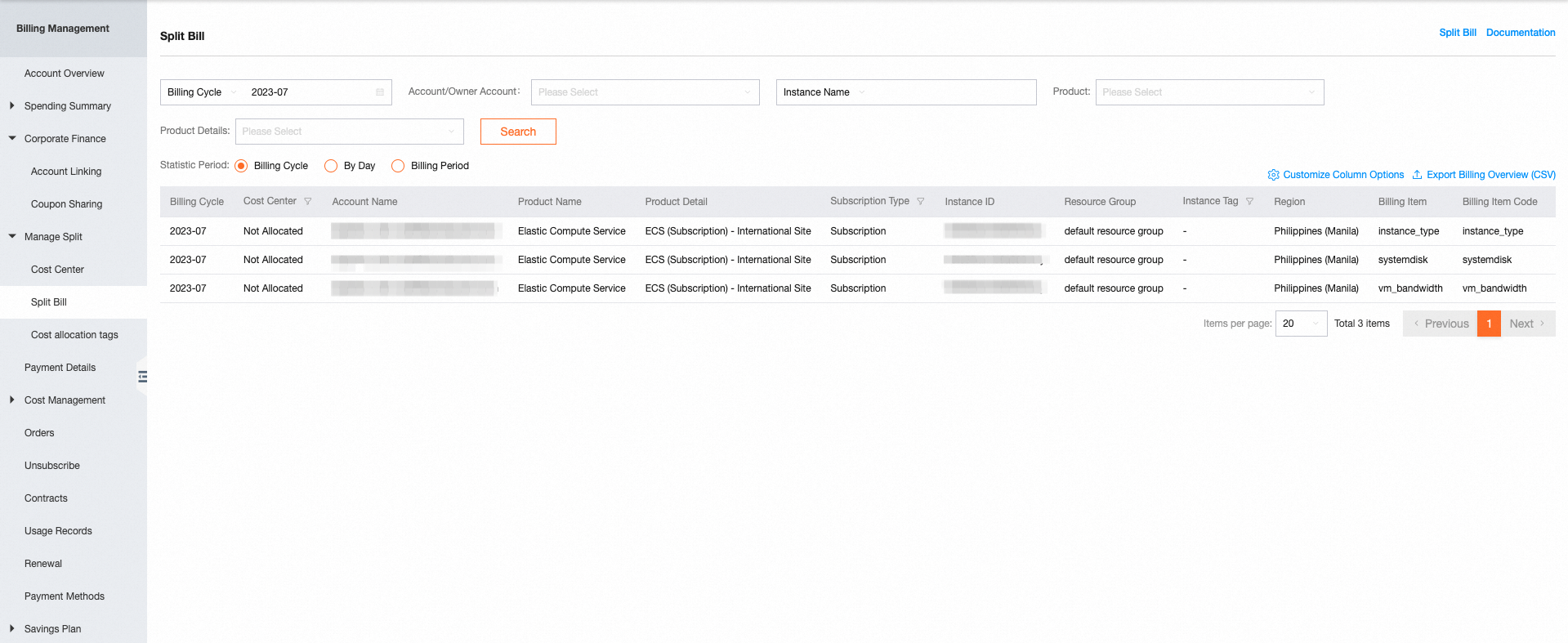Click Billing Cycle column header

(197, 202)
